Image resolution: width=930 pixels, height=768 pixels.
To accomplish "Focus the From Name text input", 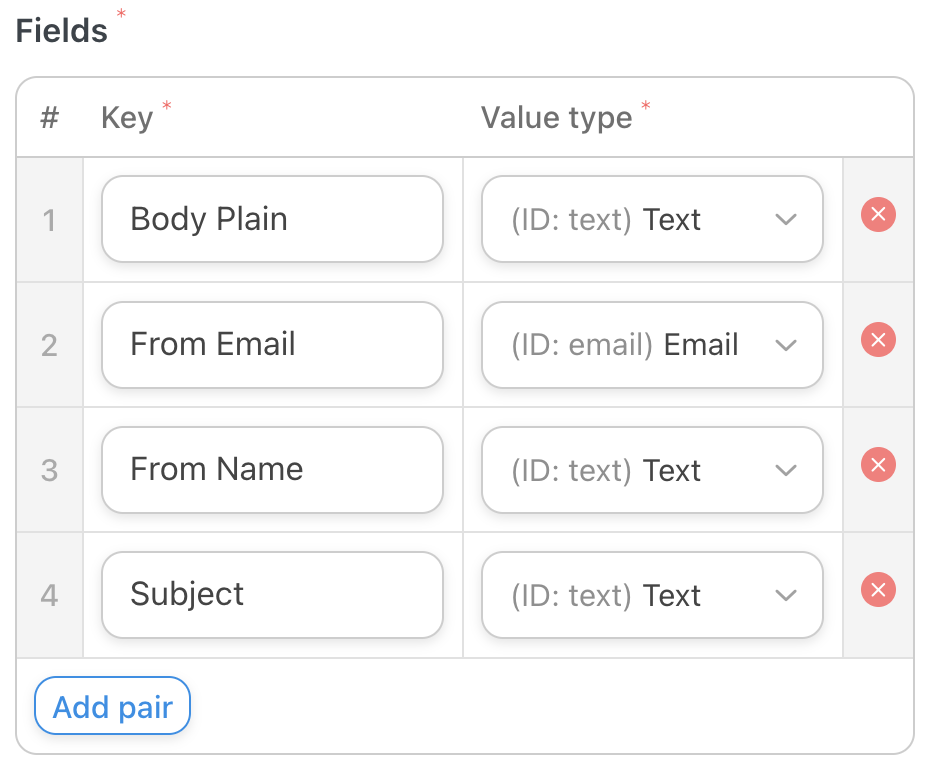I will pyautogui.click(x=272, y=469).
